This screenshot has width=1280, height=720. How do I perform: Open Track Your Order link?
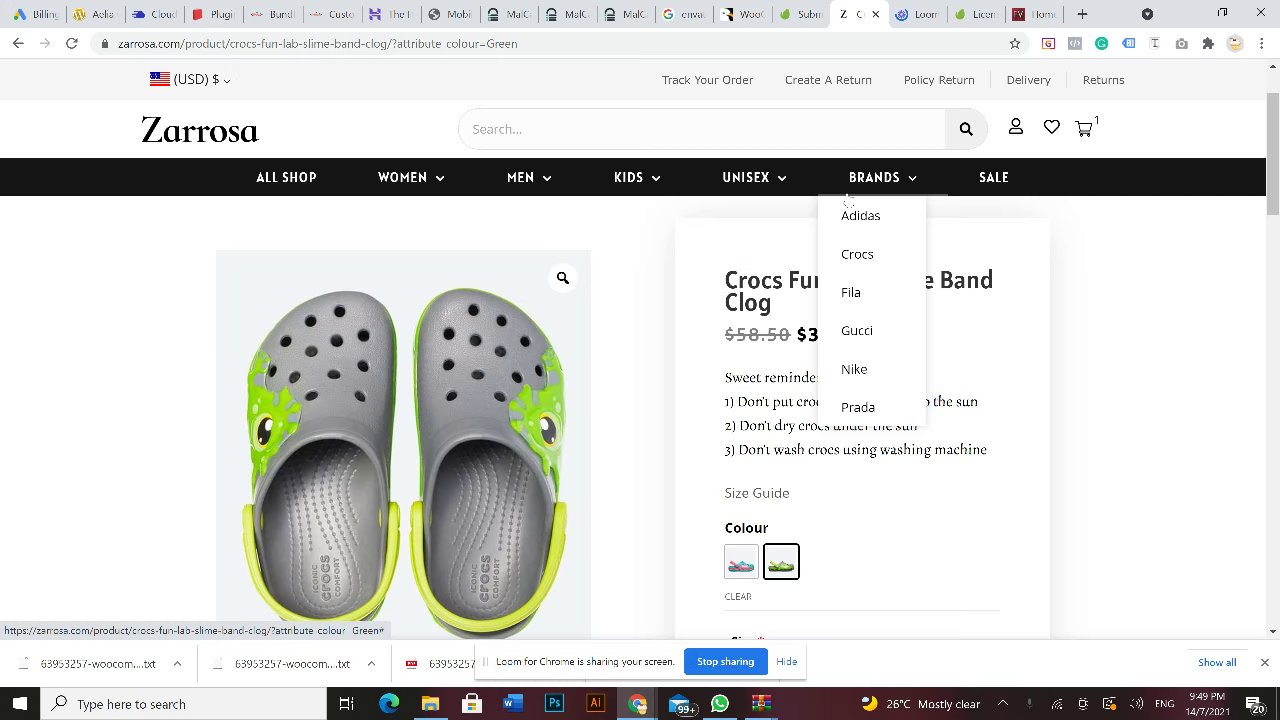[x=707, y=80]
